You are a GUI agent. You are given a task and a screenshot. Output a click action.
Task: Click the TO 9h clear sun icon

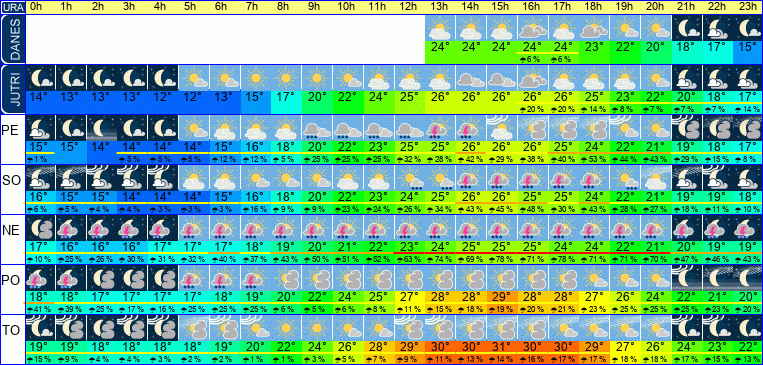click(317, 328)
